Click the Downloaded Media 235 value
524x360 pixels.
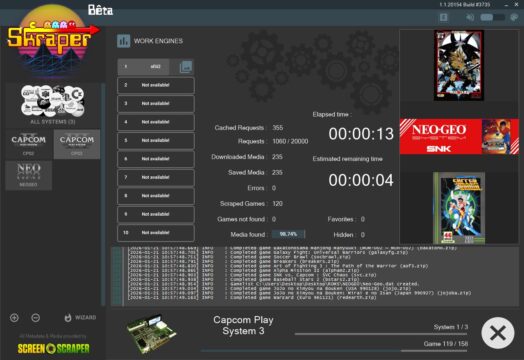tap(277, 157)
